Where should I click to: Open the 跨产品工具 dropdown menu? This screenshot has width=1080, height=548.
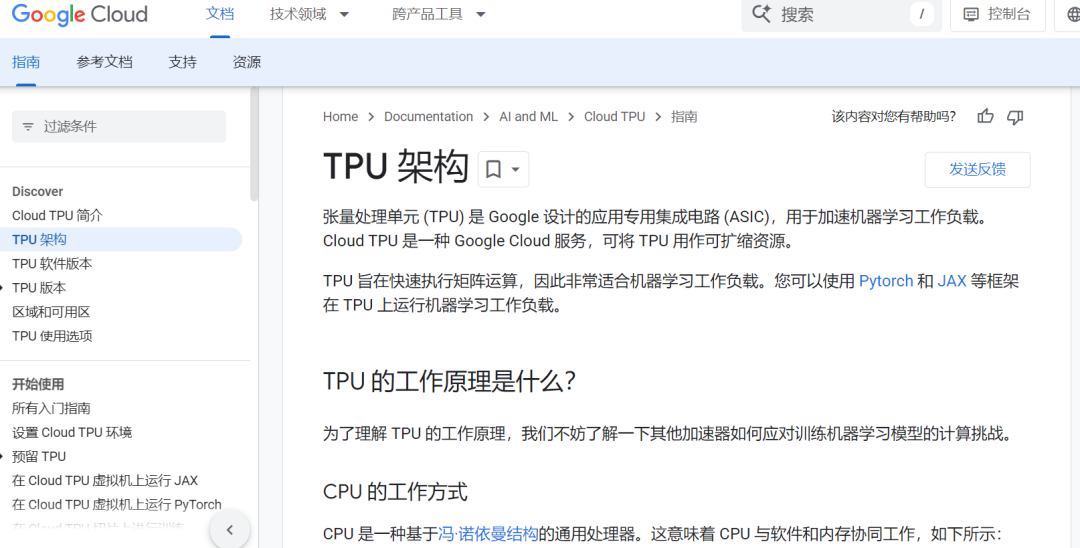(439, 14)
